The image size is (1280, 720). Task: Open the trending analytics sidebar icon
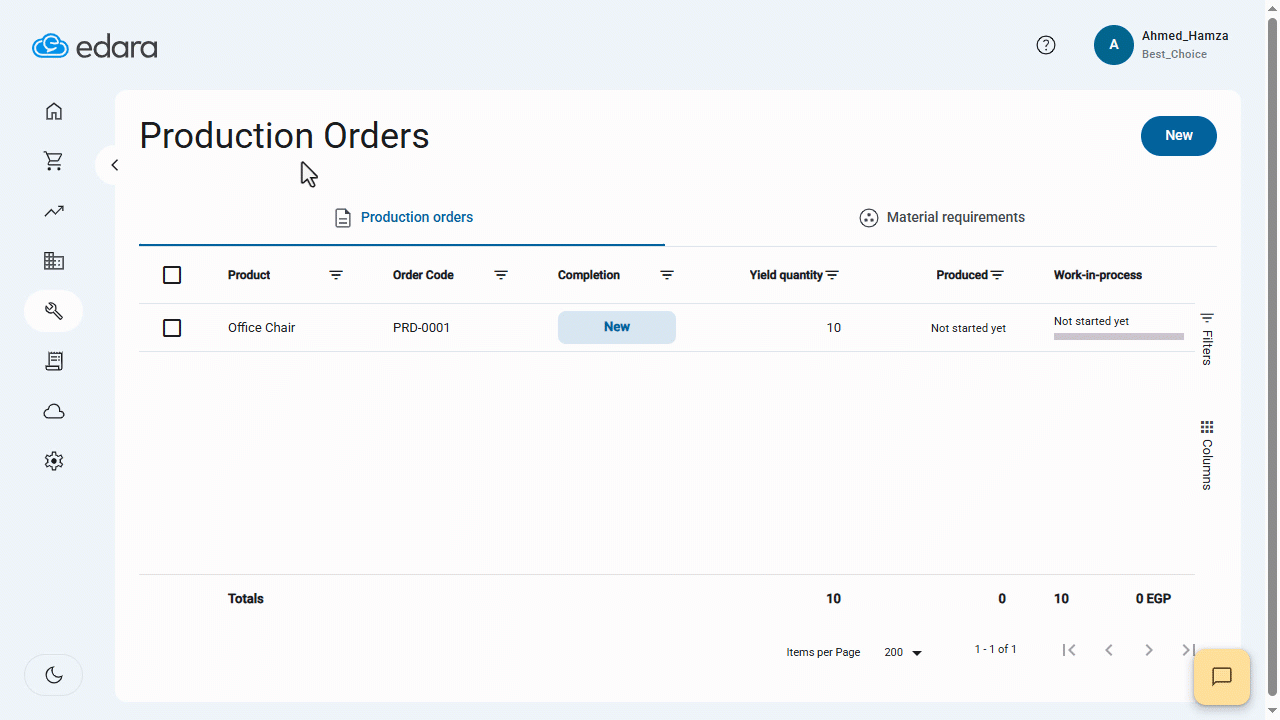pos(54,211)
